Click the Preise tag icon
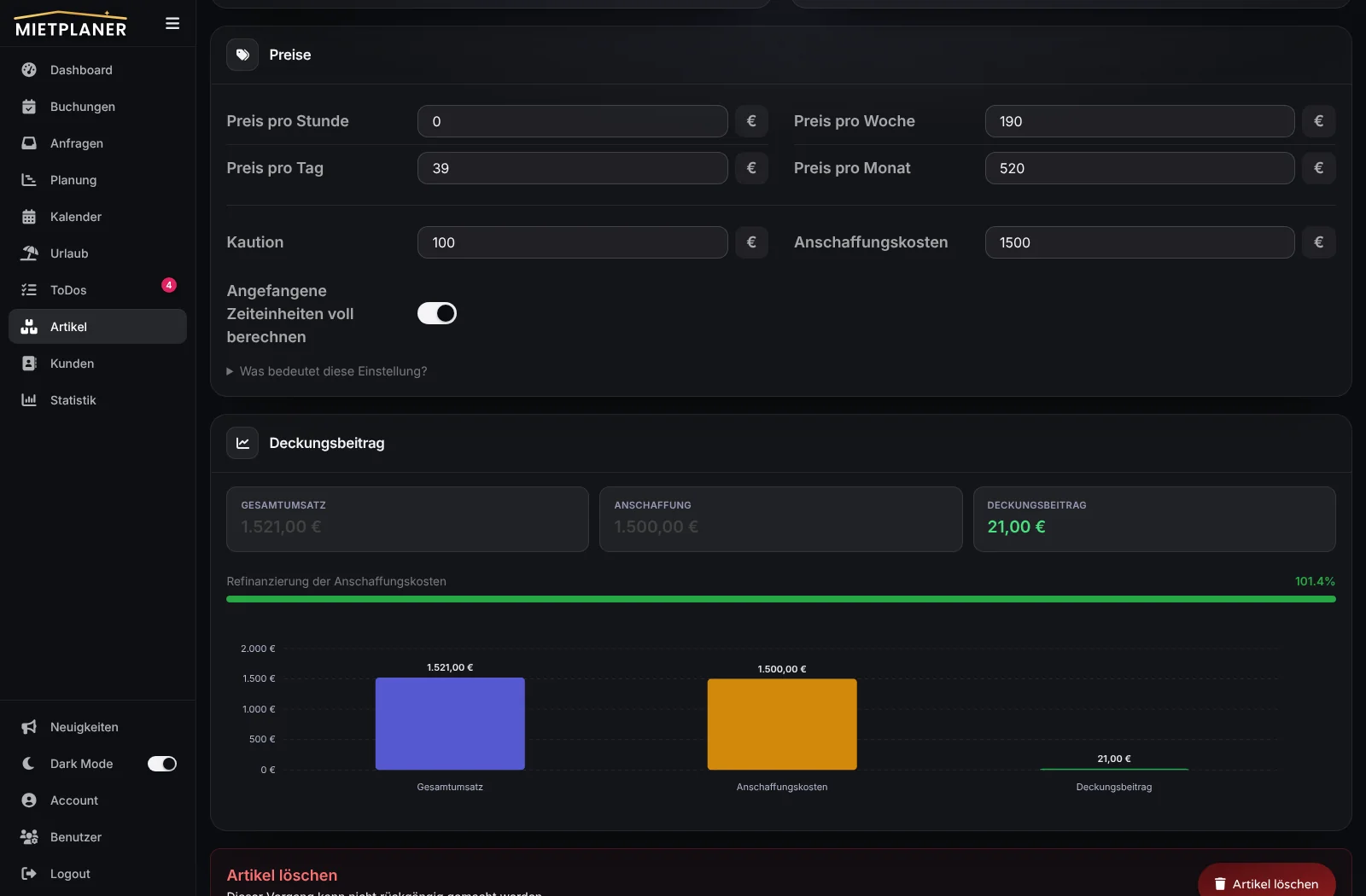Screen dimensions: 1366x896 click(x=242, y=55)
